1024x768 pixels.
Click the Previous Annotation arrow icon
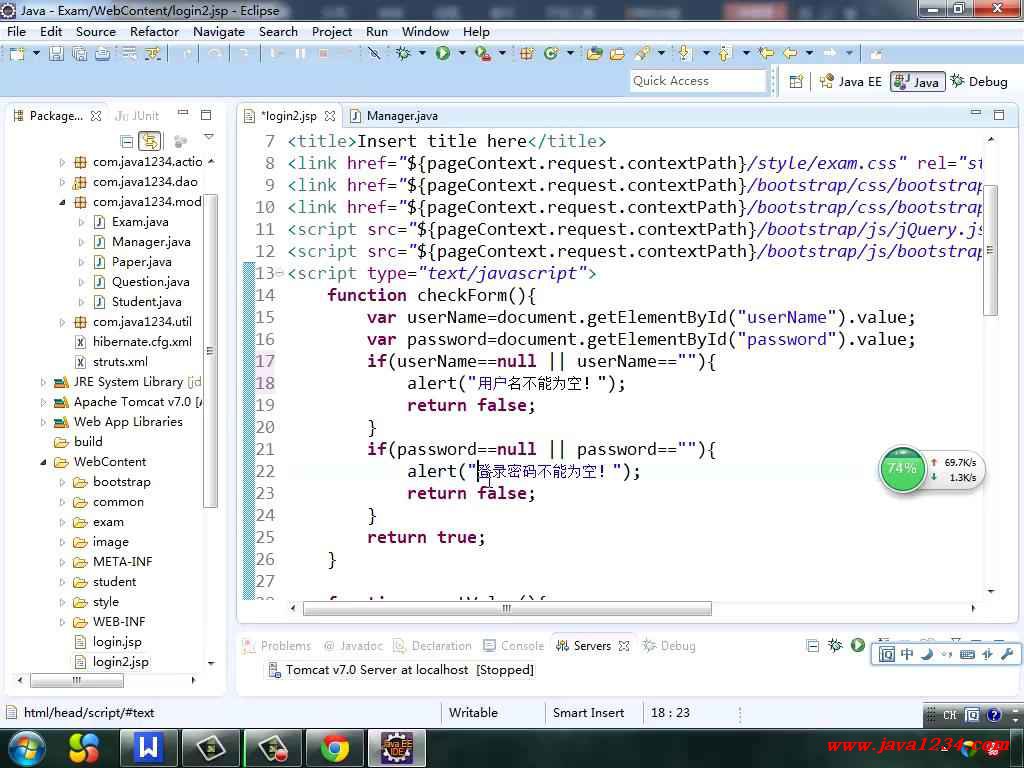[x=724, y=54]
